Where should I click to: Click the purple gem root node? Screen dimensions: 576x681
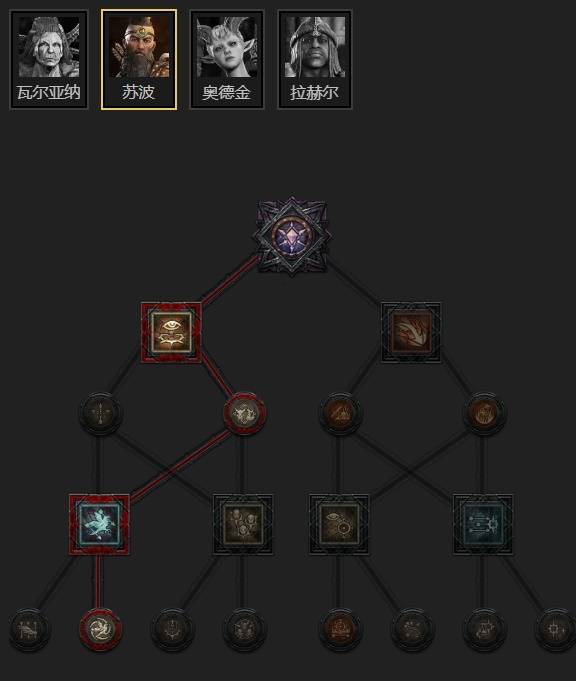point(292,237)
